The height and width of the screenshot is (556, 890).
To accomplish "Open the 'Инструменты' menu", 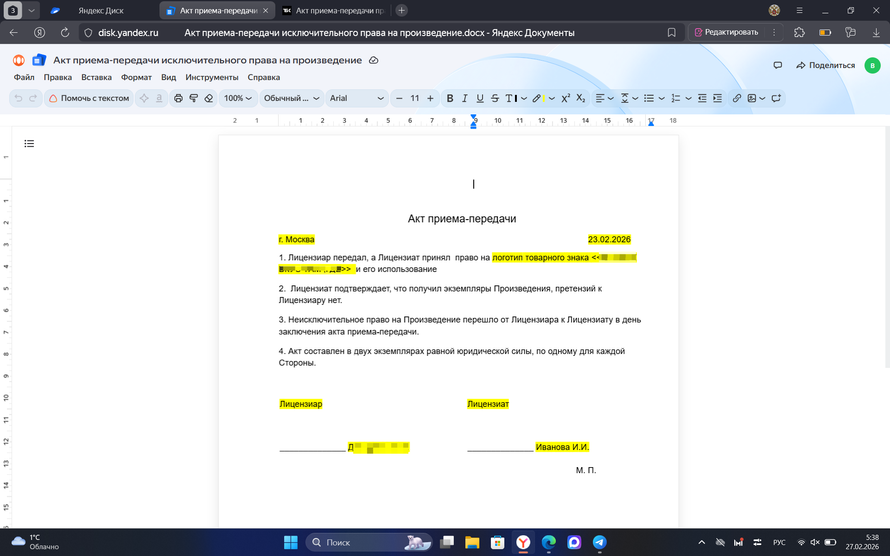I will coord(211,77).
